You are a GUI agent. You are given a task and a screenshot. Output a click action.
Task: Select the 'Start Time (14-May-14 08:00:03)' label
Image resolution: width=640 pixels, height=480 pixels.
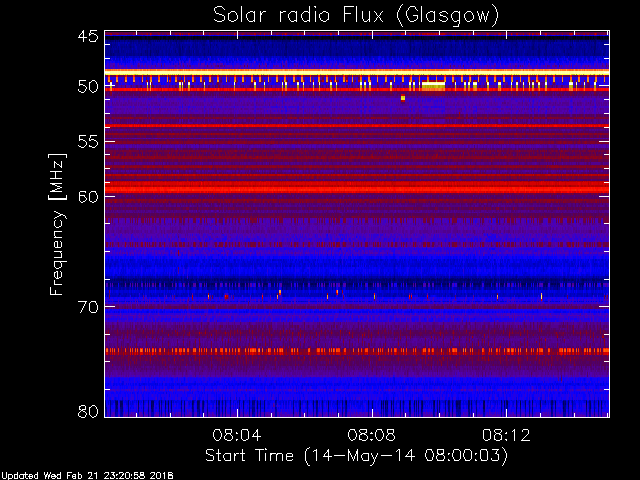[356, 456]
